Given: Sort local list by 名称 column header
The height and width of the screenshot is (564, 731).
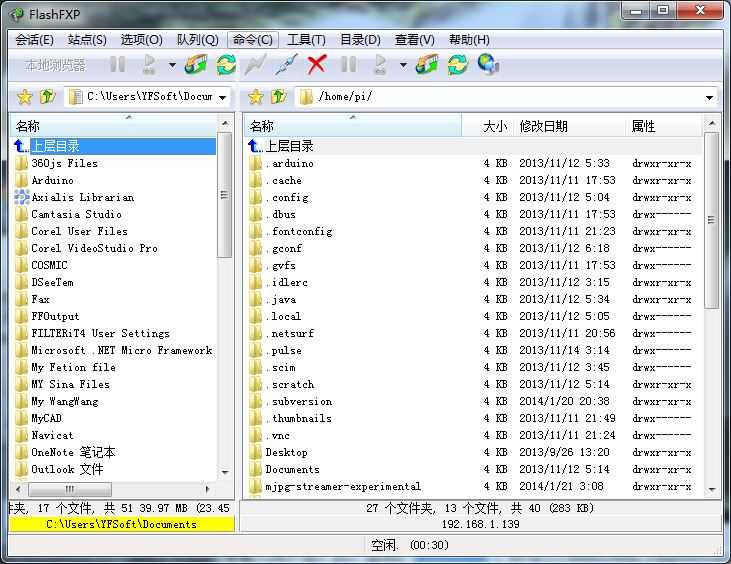Looking at the screenshot, I should pyautogui.click(x=114, y=126).
